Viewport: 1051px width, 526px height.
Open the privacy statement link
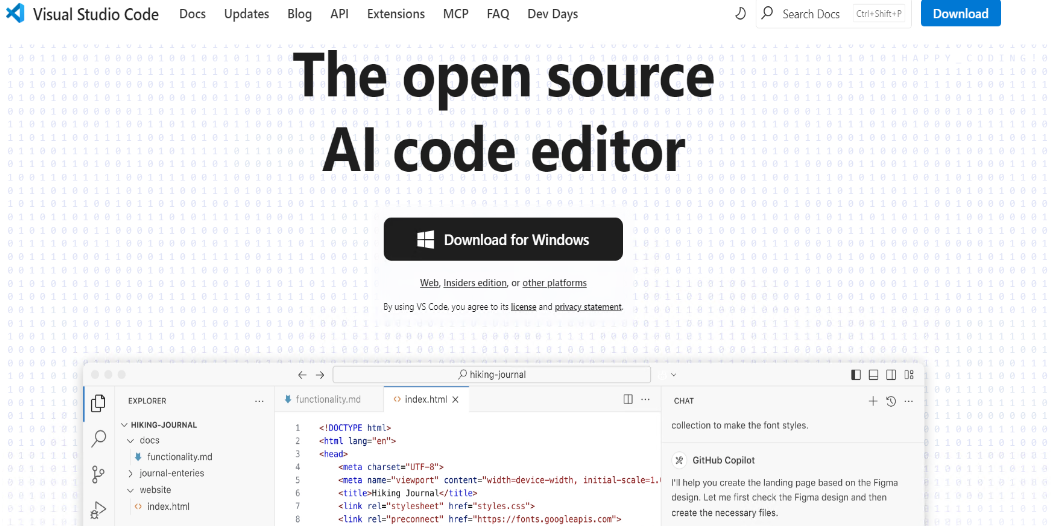(588, 307)
